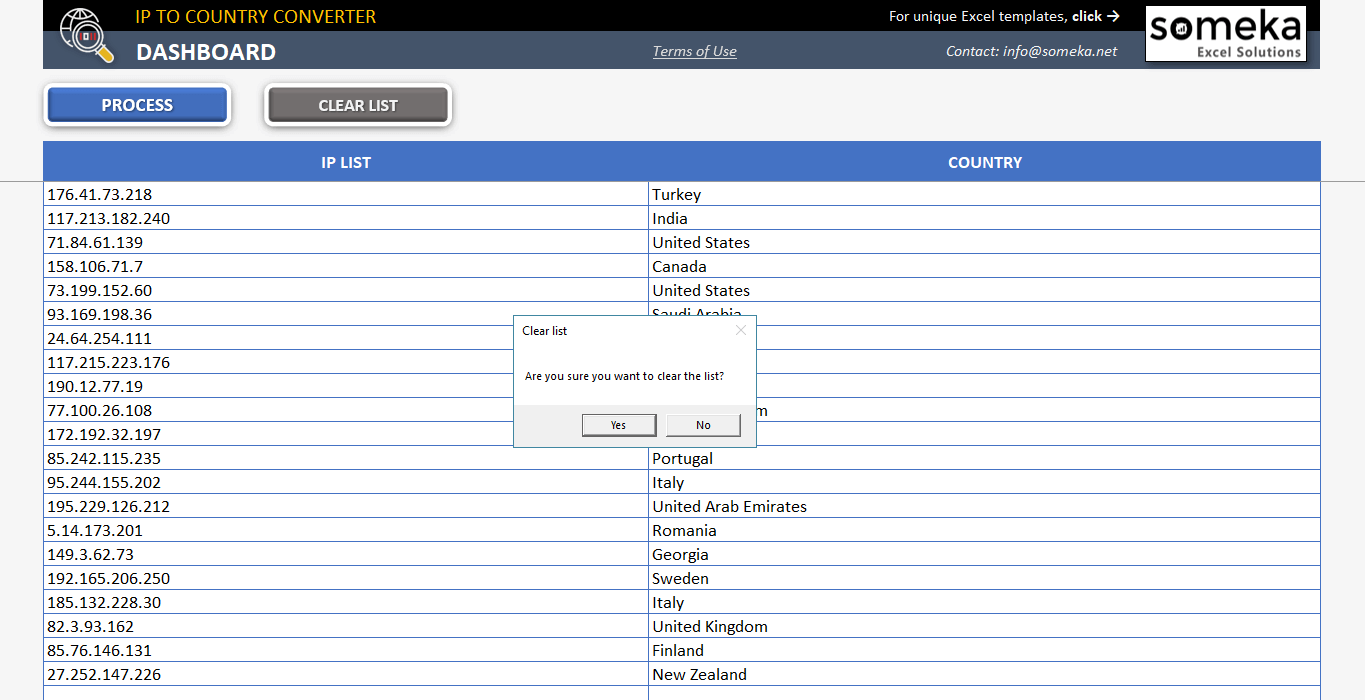
Task: Click the Clear list dialog title bar
Action: click(x=600, y=331)
